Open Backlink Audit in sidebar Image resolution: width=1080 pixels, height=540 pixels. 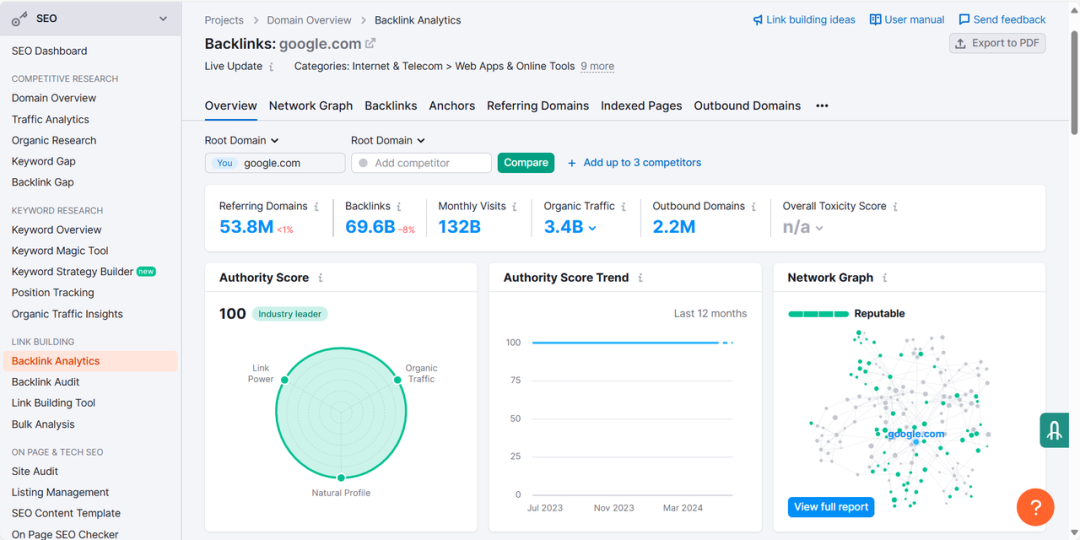(x=45, y=382)
